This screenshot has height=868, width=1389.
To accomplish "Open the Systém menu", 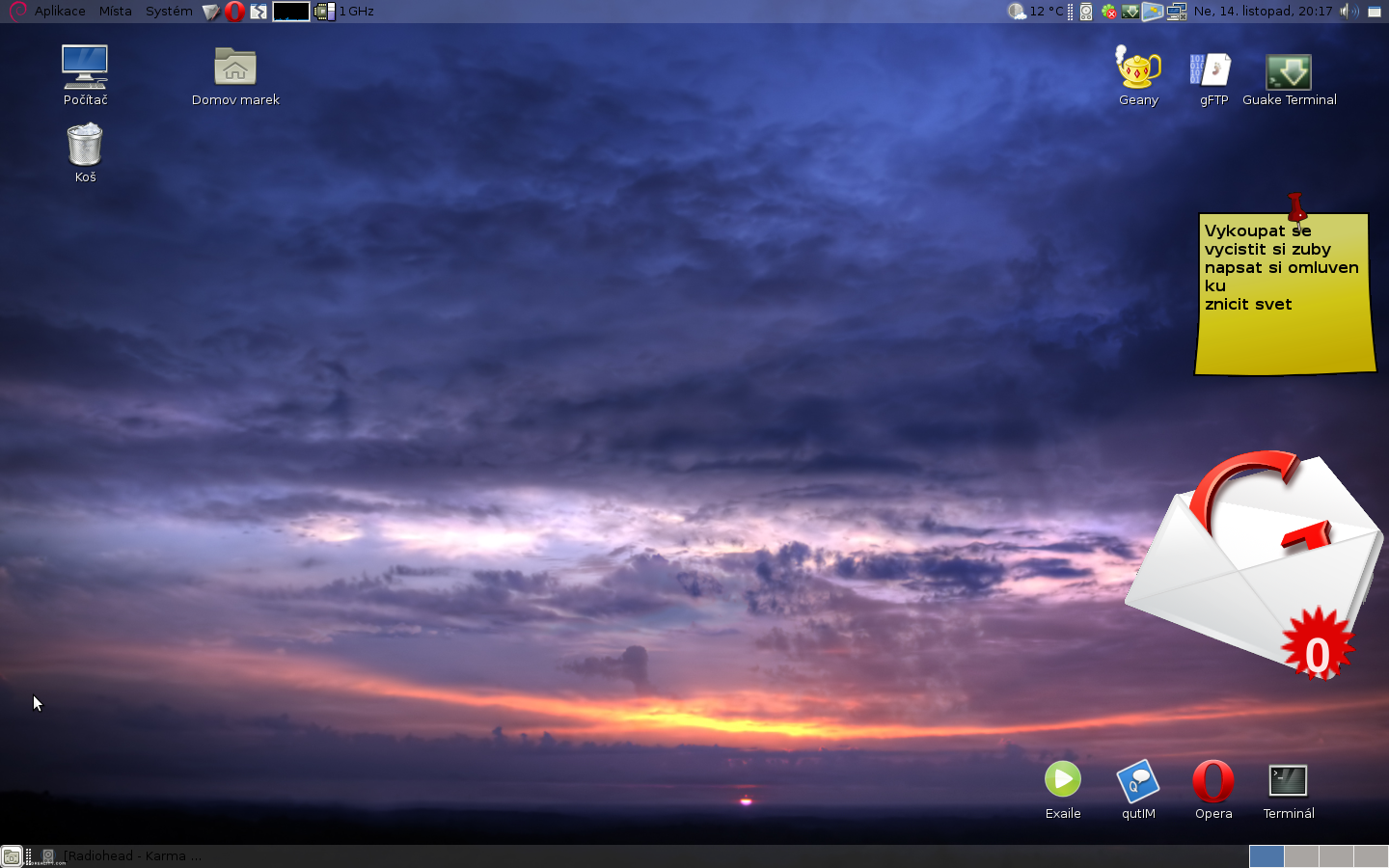I will point(169,11).
